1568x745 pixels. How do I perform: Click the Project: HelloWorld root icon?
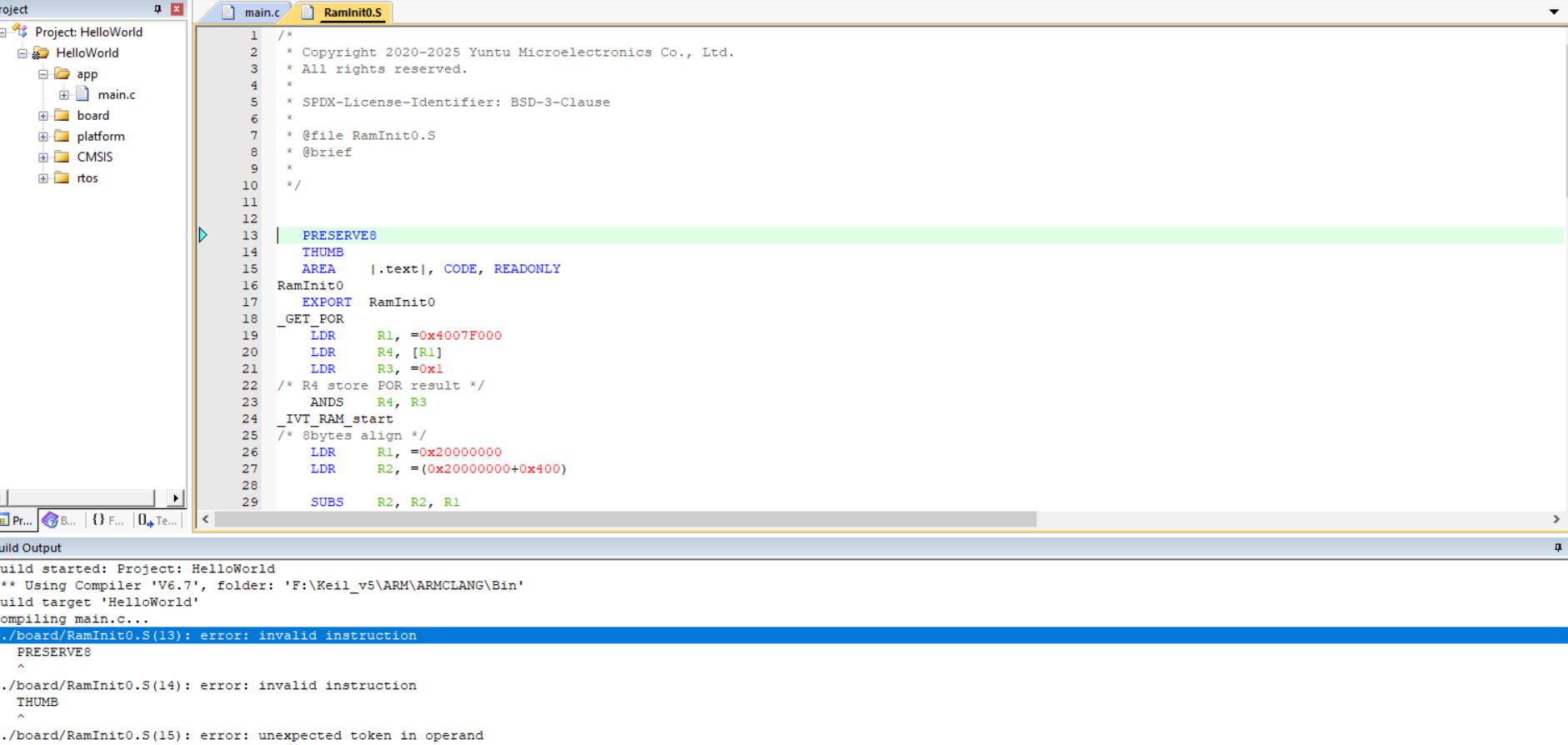[20, 32]
